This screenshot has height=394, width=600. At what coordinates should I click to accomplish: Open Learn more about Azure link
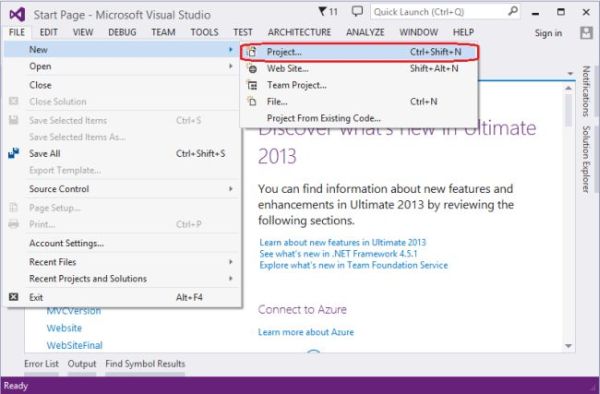pos(306,332)
